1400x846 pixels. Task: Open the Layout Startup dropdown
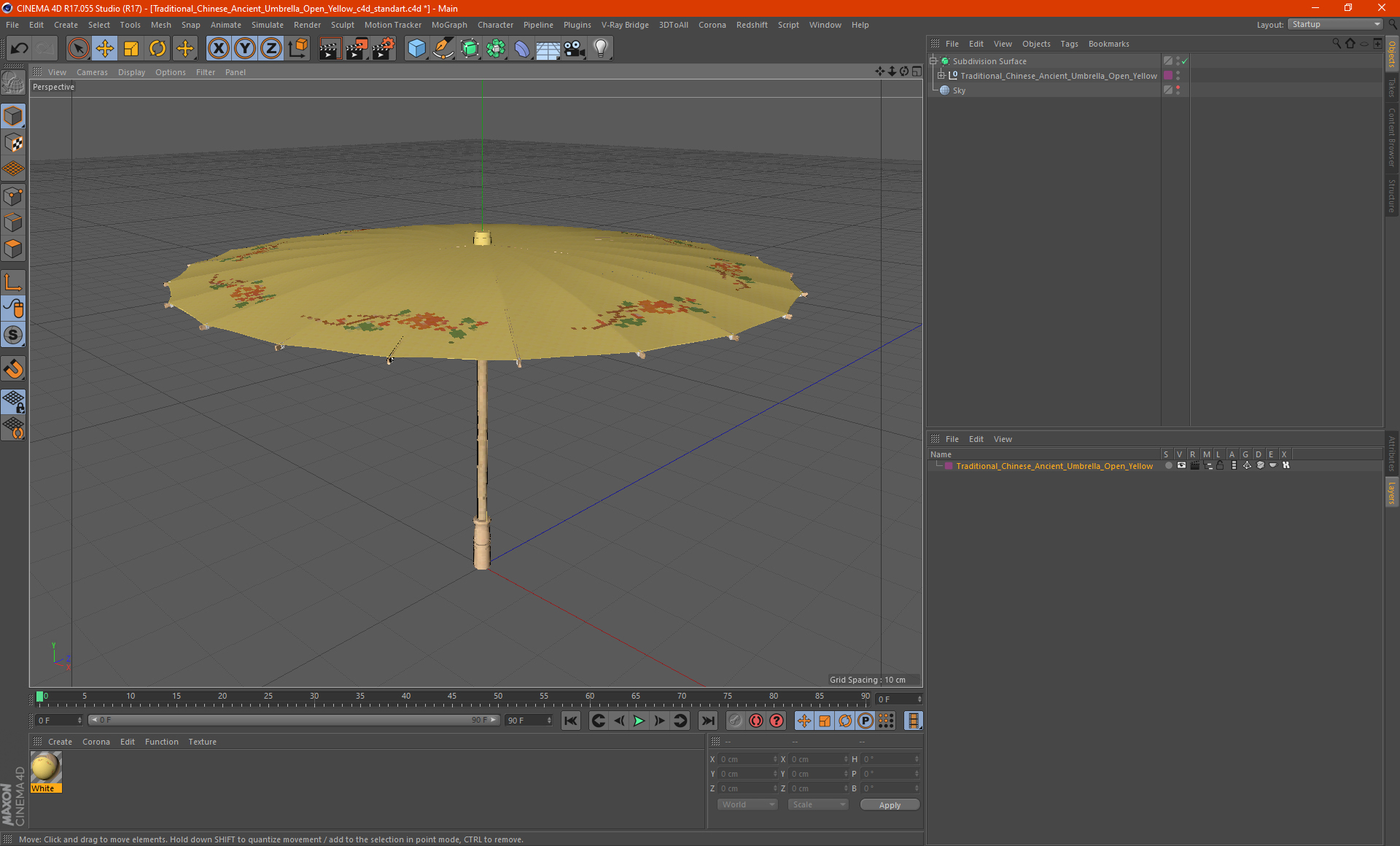[1336, 25]
